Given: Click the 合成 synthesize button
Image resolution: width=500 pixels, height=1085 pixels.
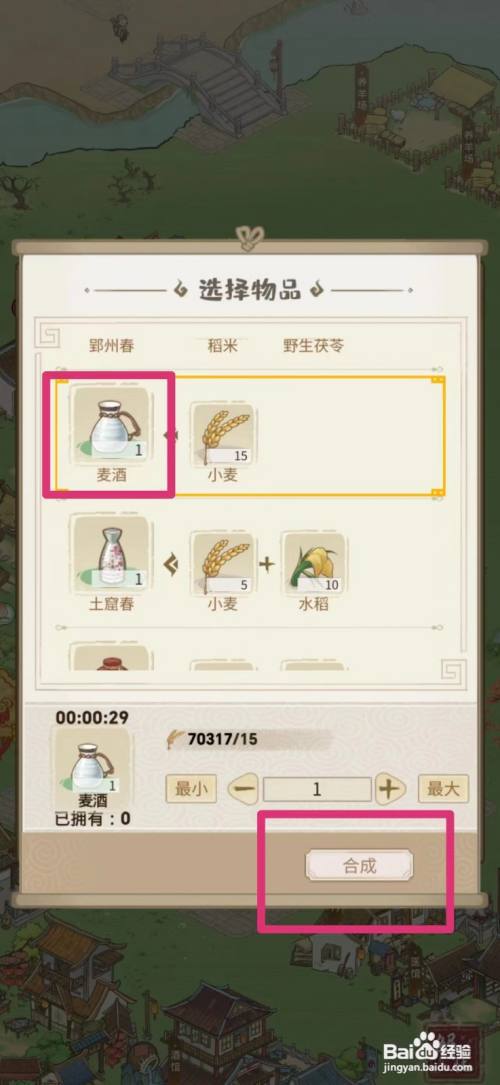Looking at the screenshot, I should (x=359, y=865).
